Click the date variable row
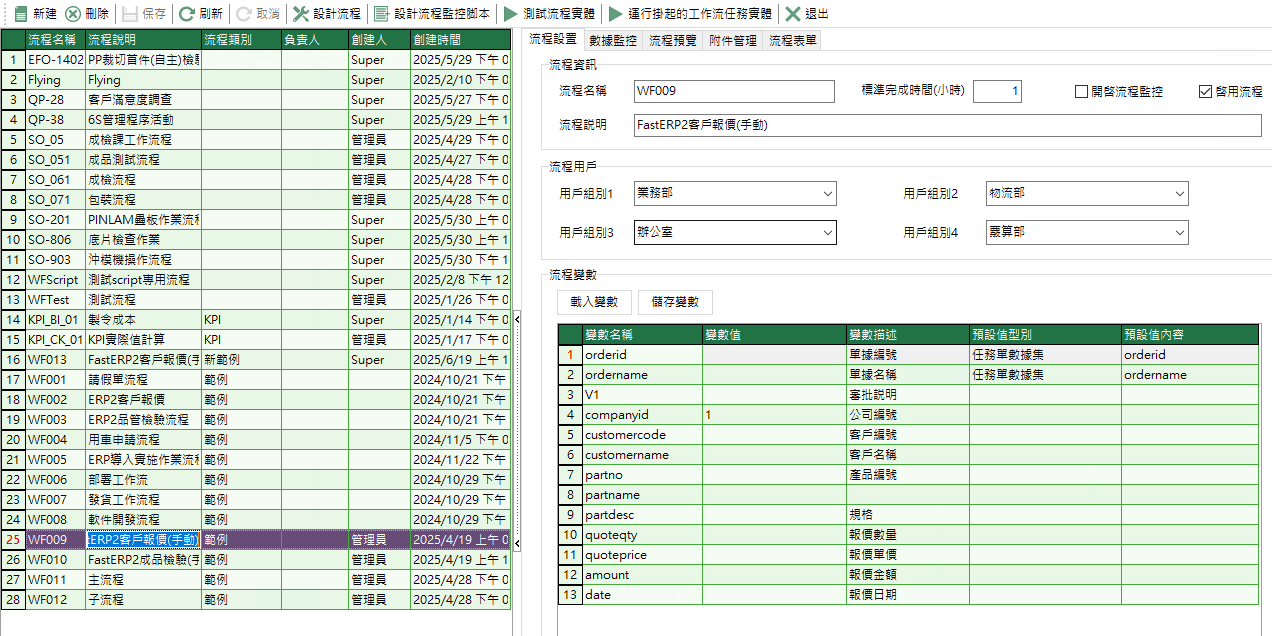Viewport: 1272px width, 636px height. pyautogui.click(x=908, y=595)
